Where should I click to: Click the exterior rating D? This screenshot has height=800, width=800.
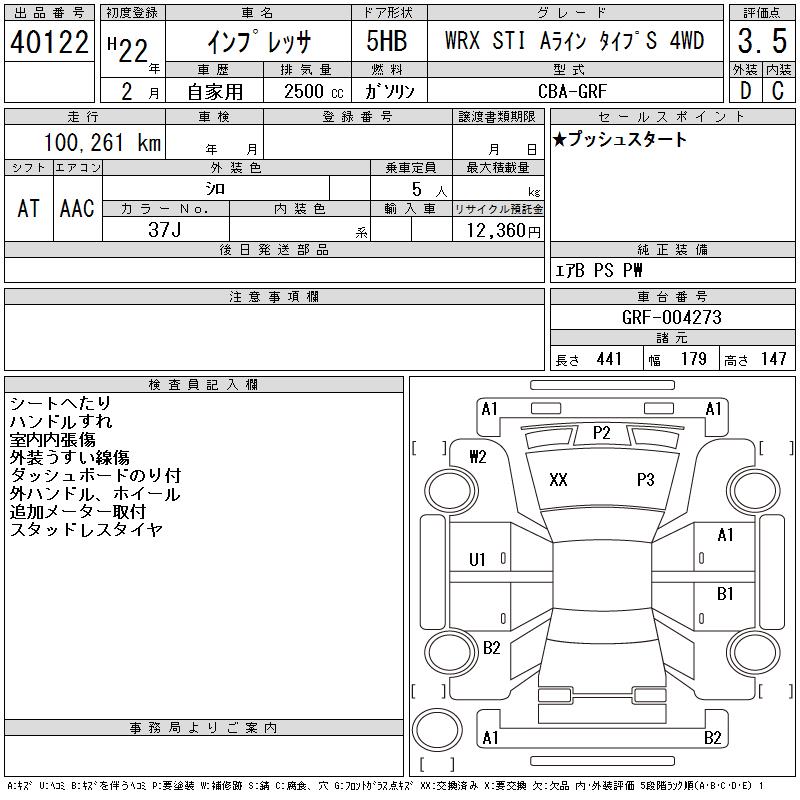click(745, 91)
